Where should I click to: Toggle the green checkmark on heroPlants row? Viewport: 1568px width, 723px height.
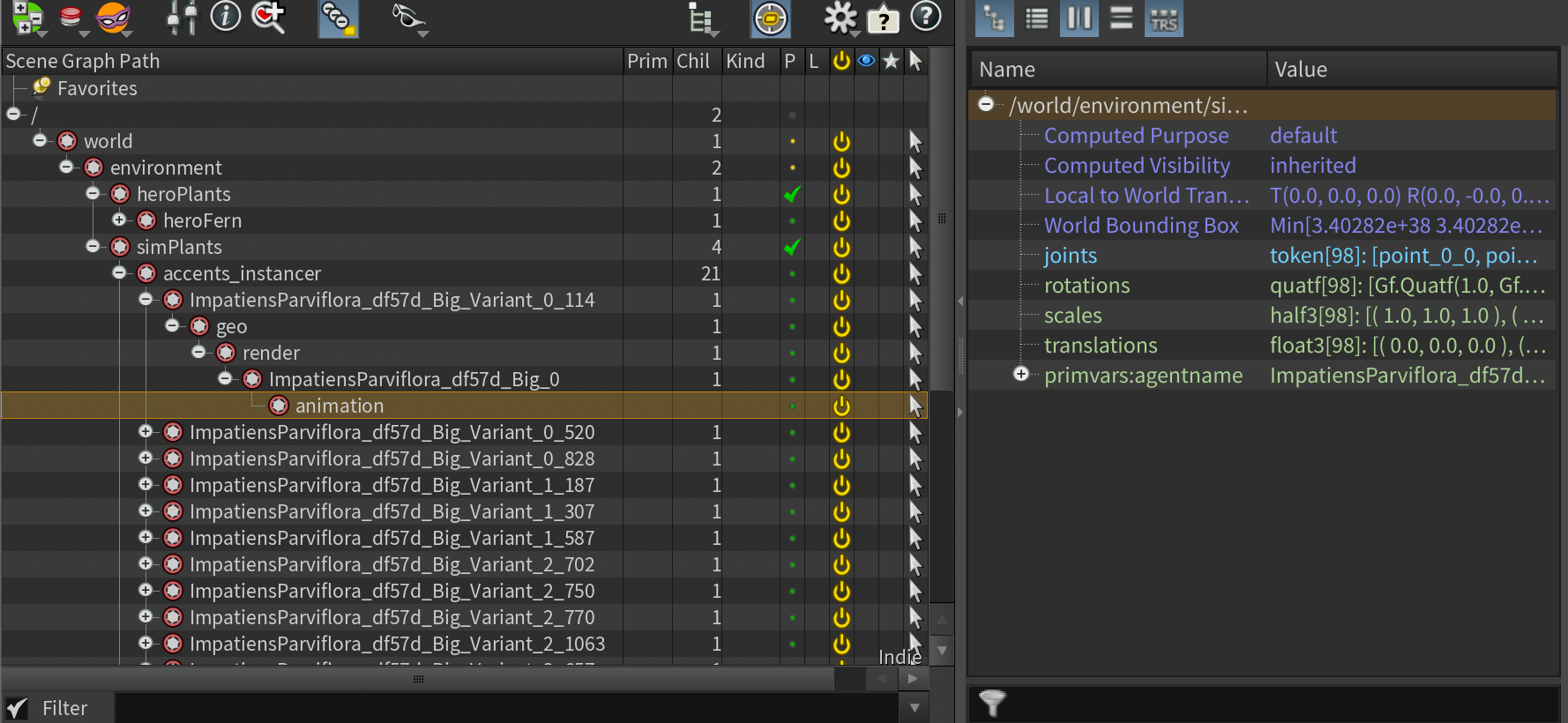792,194
